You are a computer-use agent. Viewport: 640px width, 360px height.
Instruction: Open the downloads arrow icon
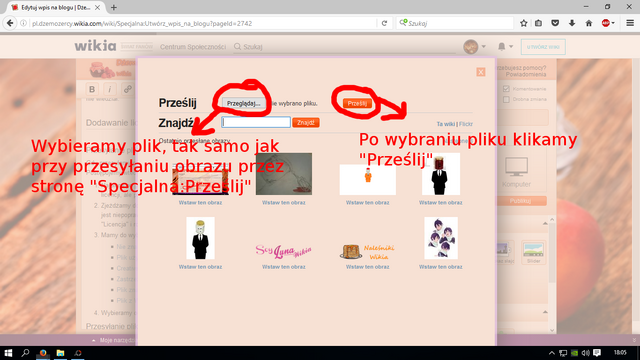coord(572,23)
